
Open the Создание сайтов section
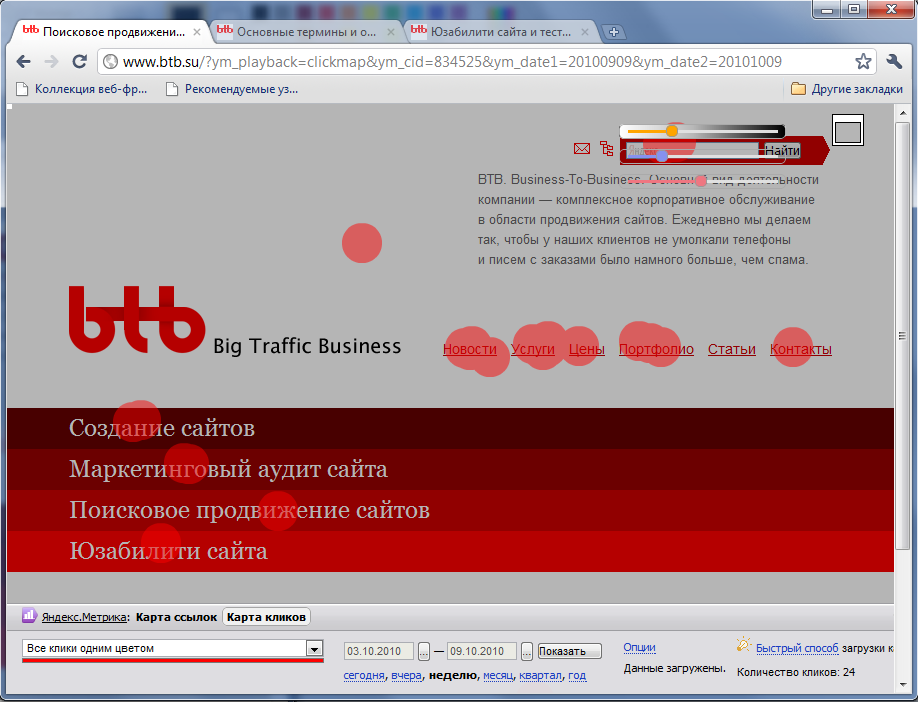[162, 428]
